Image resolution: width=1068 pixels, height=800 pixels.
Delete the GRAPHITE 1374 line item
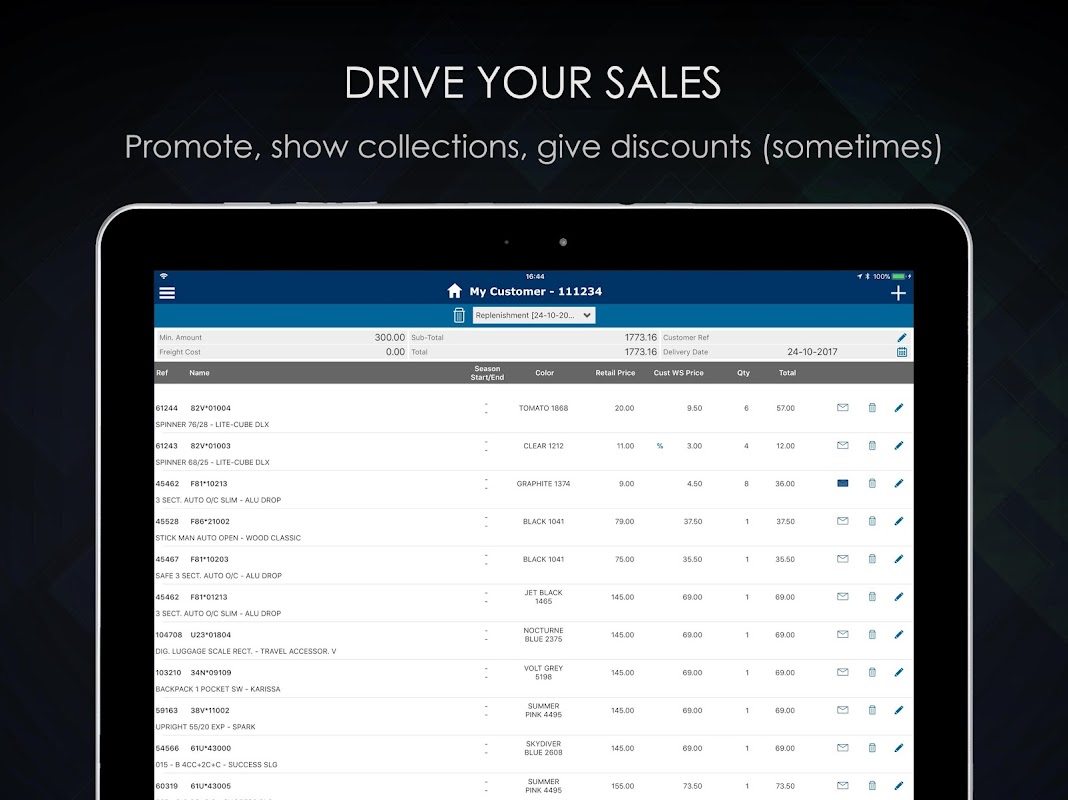[872, 483]
